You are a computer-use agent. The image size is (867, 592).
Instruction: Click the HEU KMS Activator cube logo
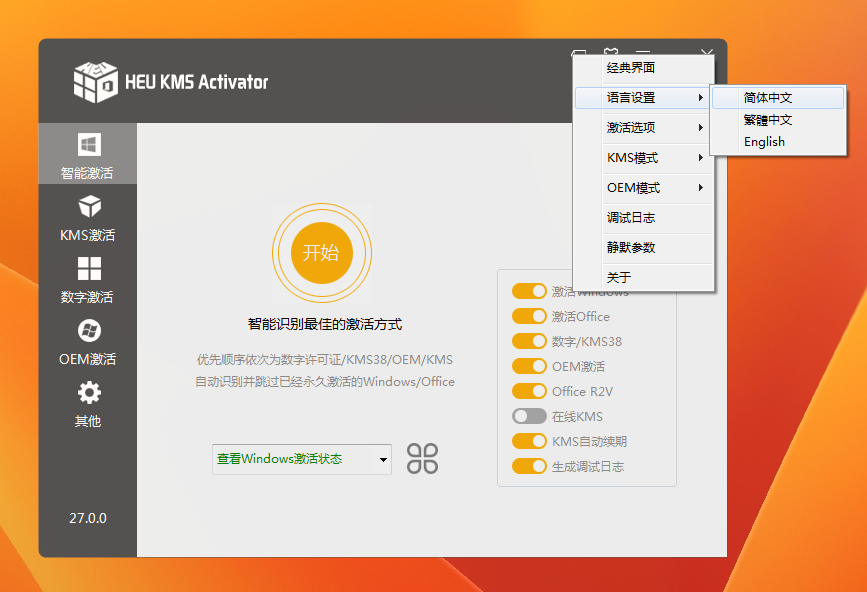pos(96,82)
